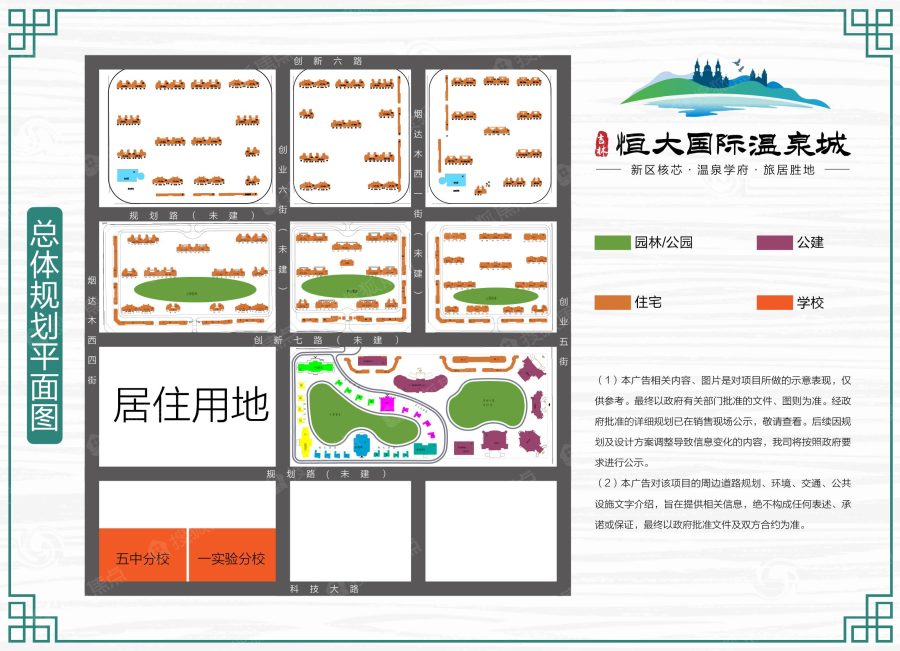Click disclaimer paragraph (1) starting 本广告相关内容
The image size is (900, 651).
(x=723, y=421)
